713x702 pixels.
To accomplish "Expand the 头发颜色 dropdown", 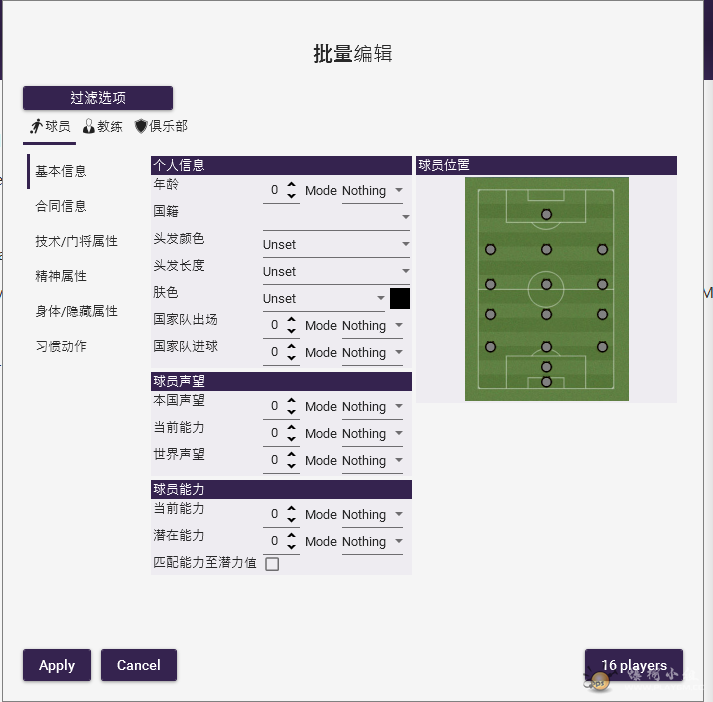I will click(336, 244).
